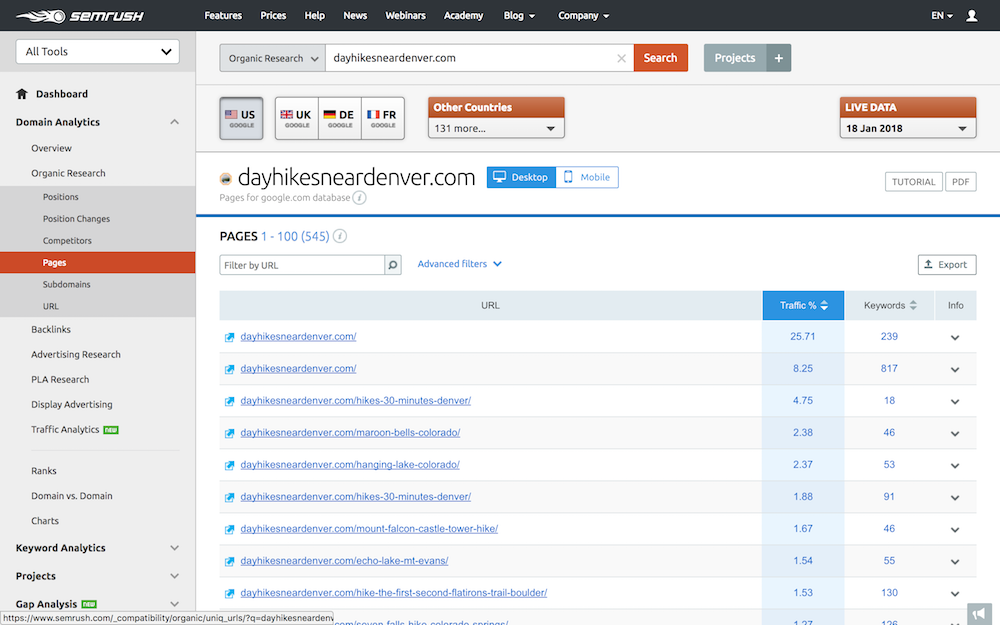Switch to Desktop view
1000x625 pixels.
coord(521,177)
